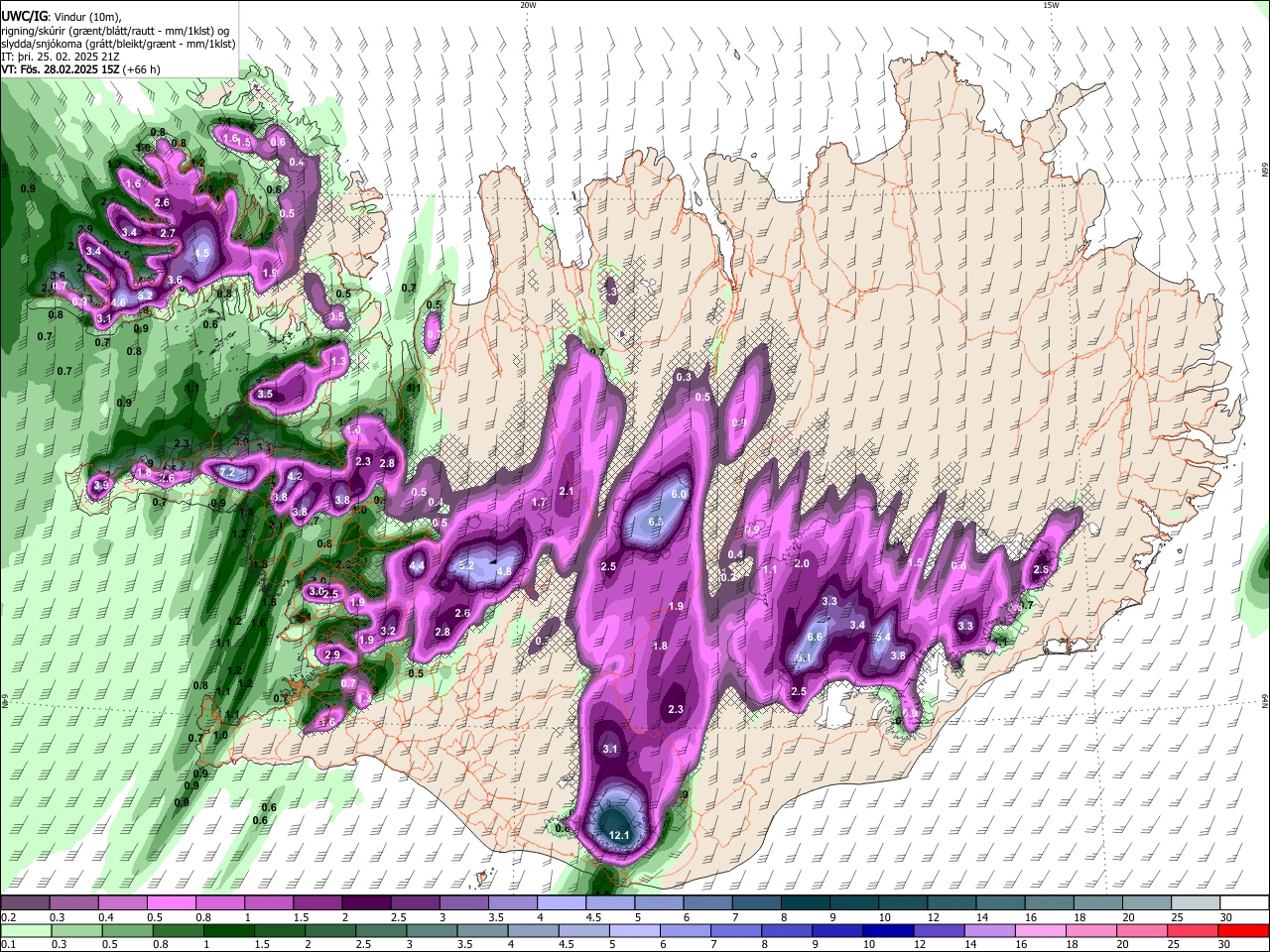Click the '2.0' precipitation value on the map
Viewport: 1270px width, 952px height.
coord(802,563)
